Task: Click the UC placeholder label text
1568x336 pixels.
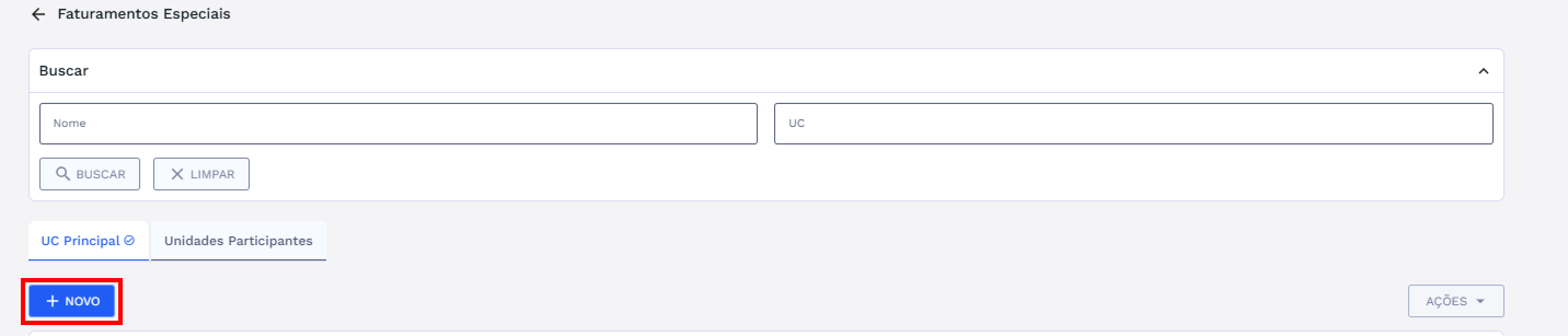Action: (796, 124)
